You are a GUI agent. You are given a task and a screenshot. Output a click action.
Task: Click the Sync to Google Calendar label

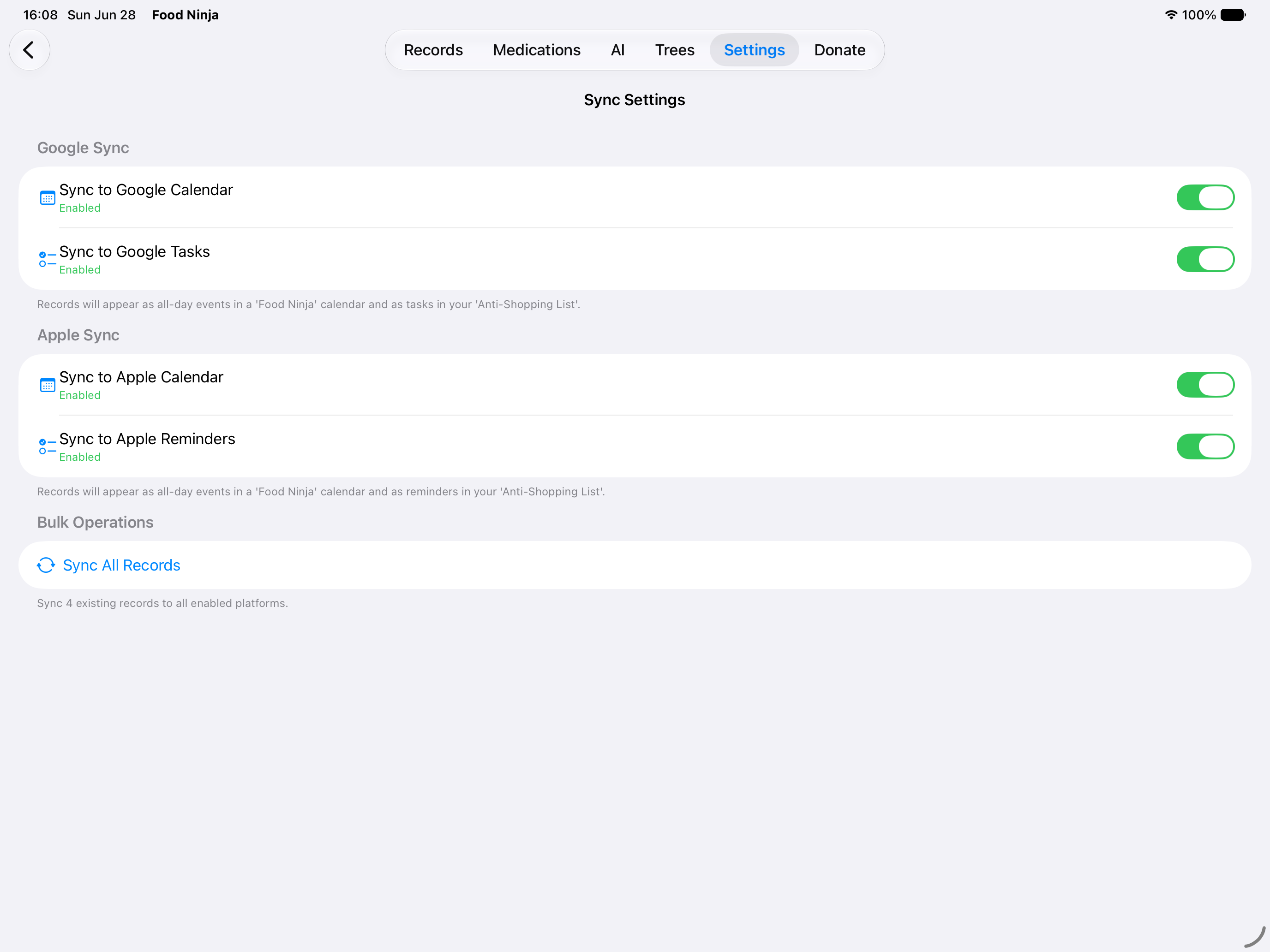146,190
